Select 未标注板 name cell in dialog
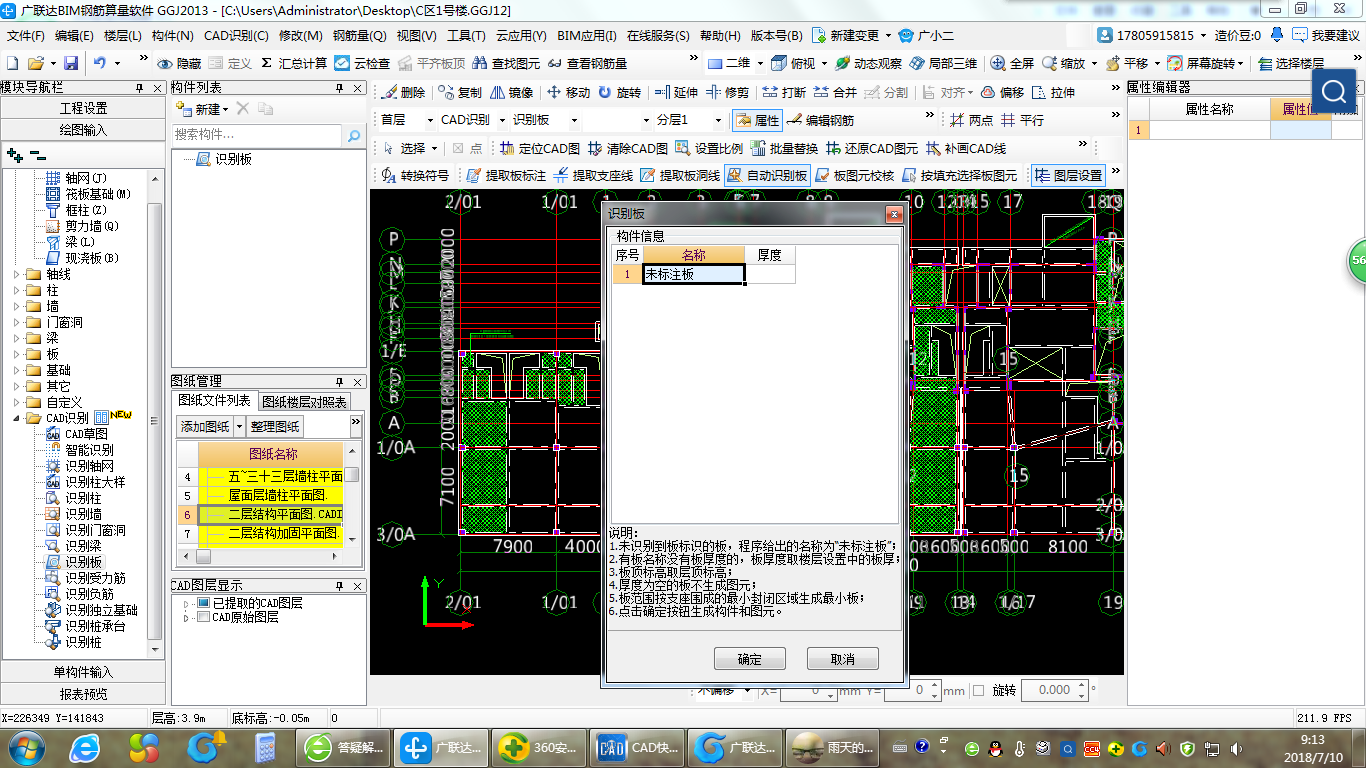This screenshot has height=768, width=1366. 694,274
